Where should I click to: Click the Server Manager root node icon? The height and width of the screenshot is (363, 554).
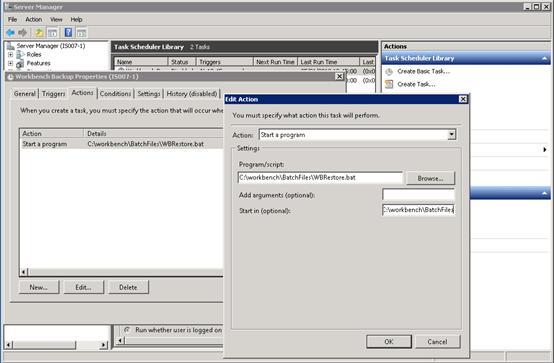point(11,46)
